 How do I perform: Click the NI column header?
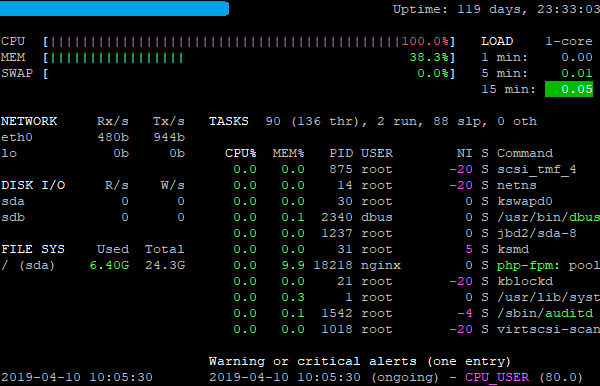tap(465, 153)
